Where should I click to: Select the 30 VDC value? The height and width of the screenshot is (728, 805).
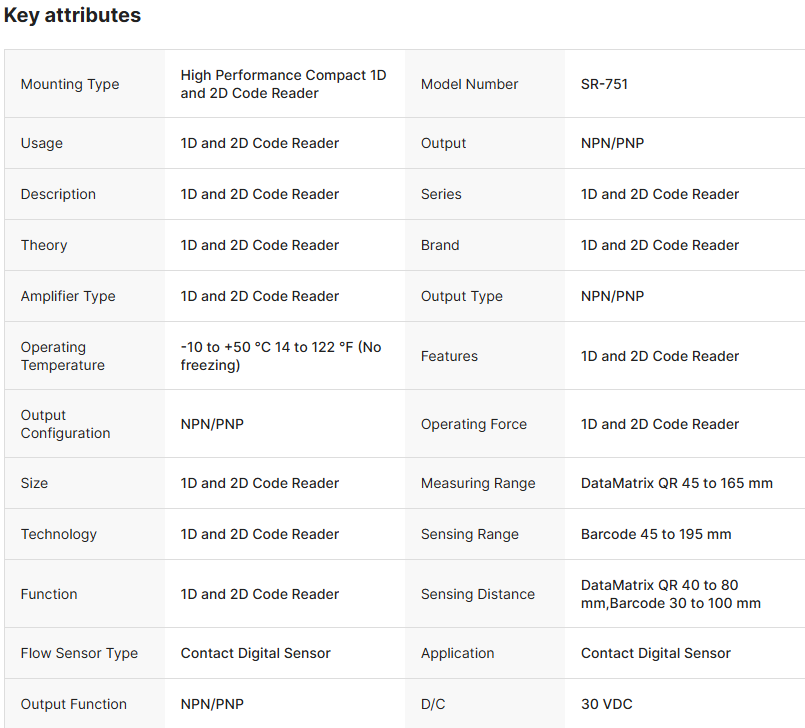[x=607, y=704]
